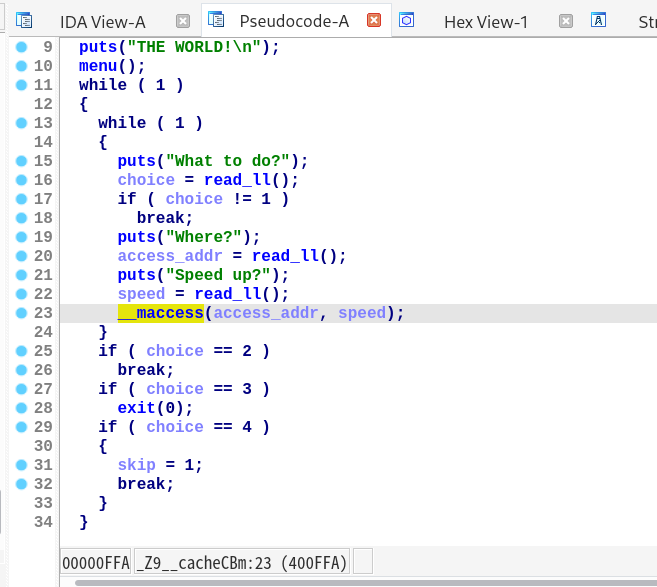This screenshot has width=657, height=587.
Task: Toggle breakpoint dot on line 31
Action: click(x=21, y=465)
